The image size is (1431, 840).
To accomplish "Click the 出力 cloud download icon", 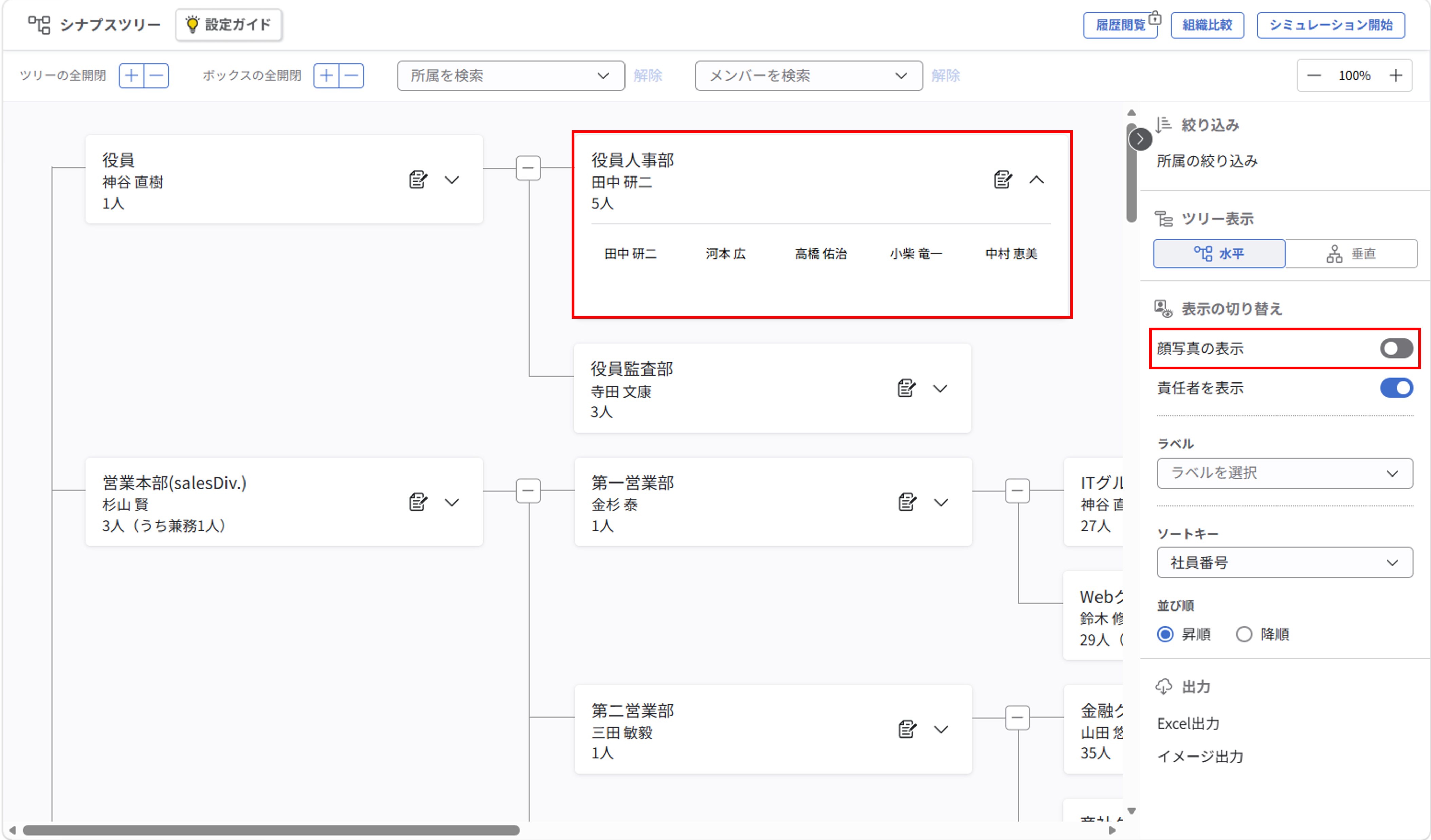I will click(x=1163, y=687).
